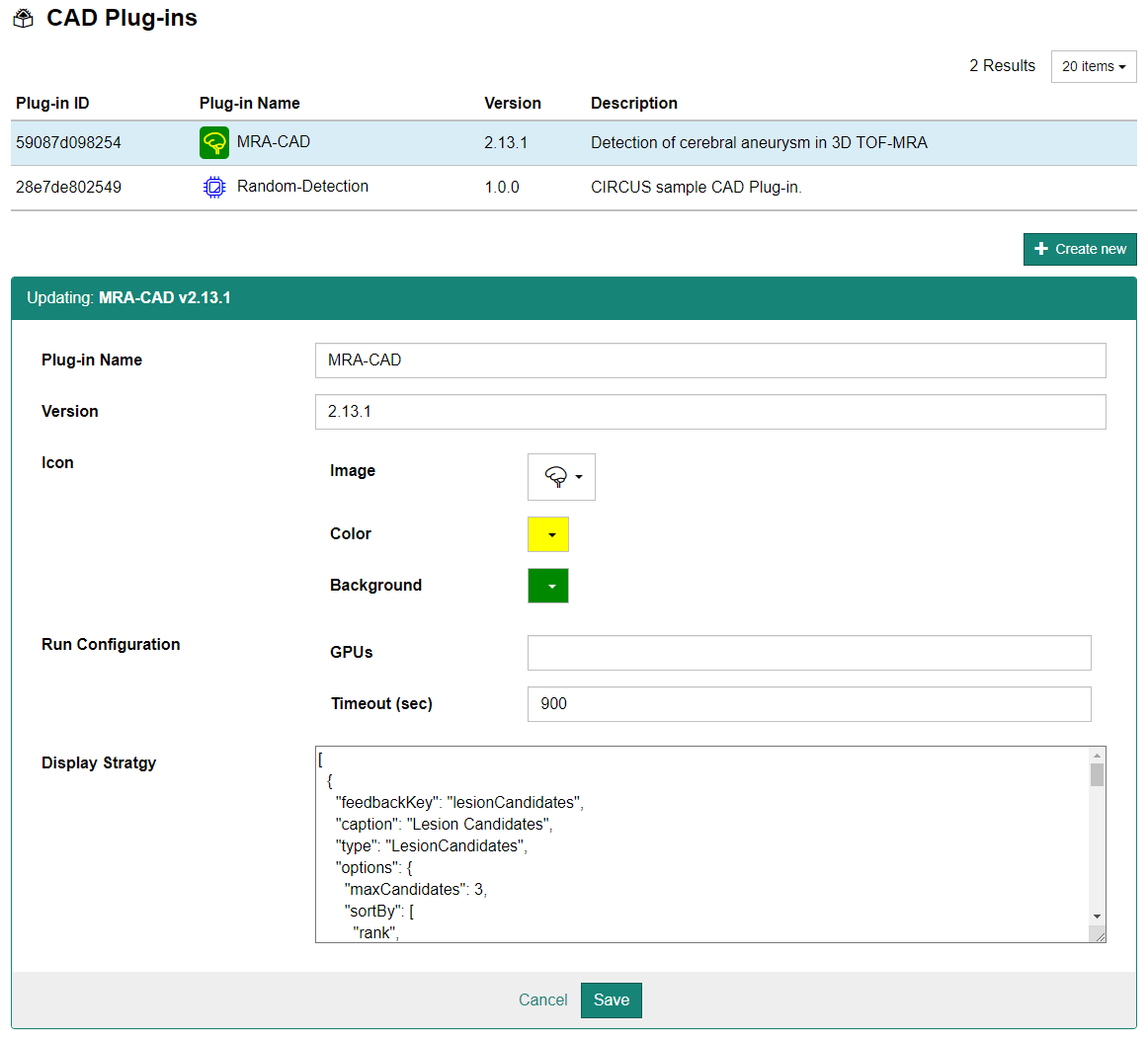Click the MRA-CAD green brain icon
Viewport: 1148px width, 1039px height.
pyautogui.click(x=214, y=143)
